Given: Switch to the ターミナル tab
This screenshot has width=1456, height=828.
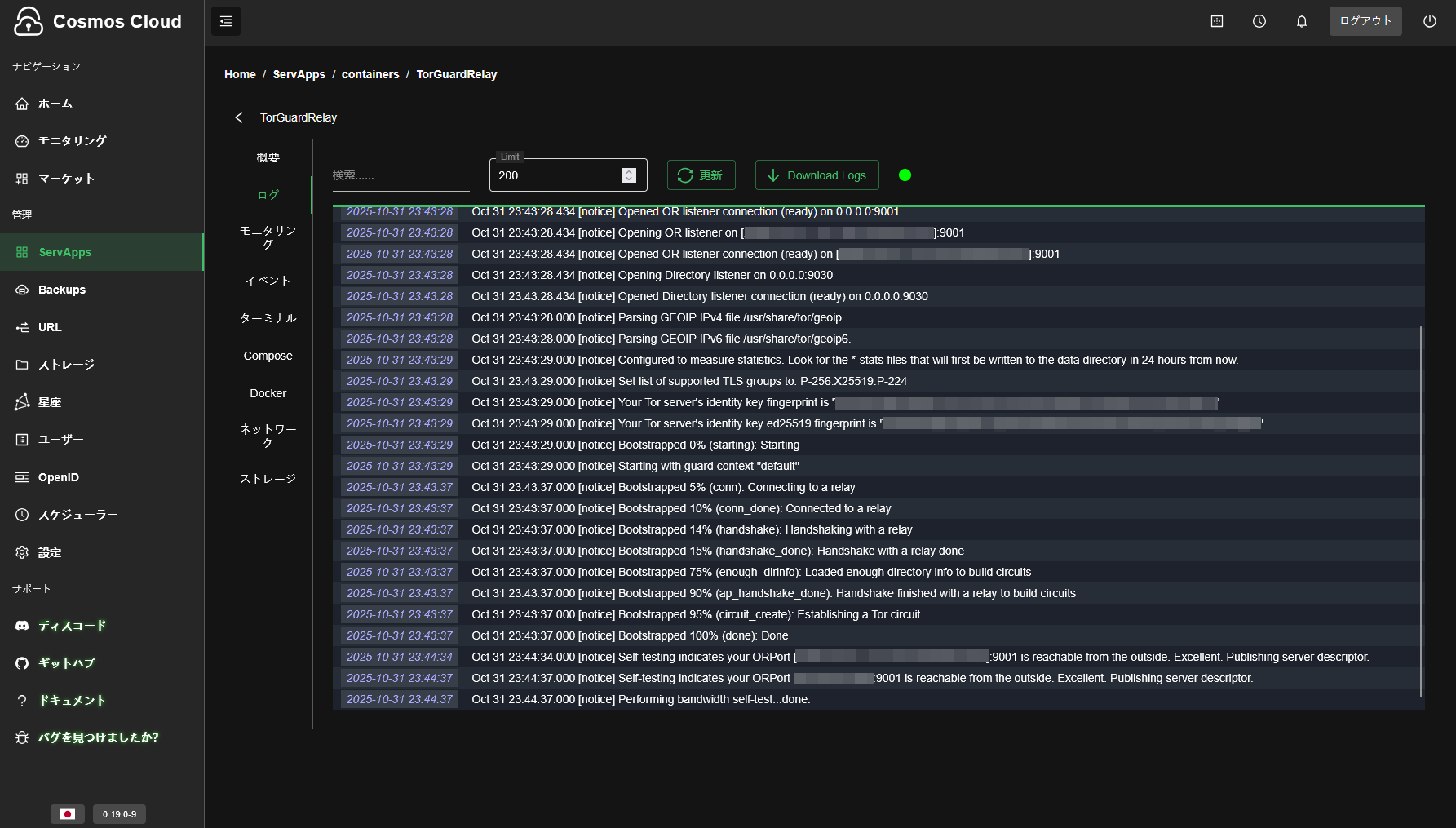Looking at the screenshot, I should (268, 318).
